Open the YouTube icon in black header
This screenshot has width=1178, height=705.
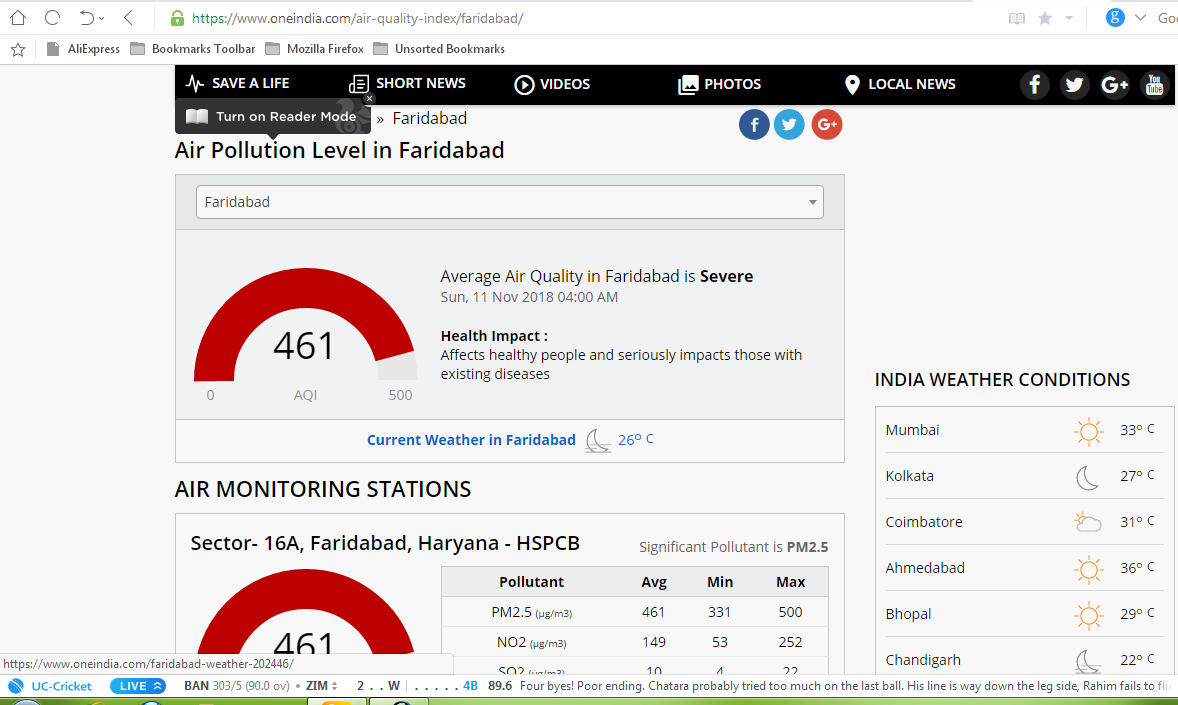1155,85
